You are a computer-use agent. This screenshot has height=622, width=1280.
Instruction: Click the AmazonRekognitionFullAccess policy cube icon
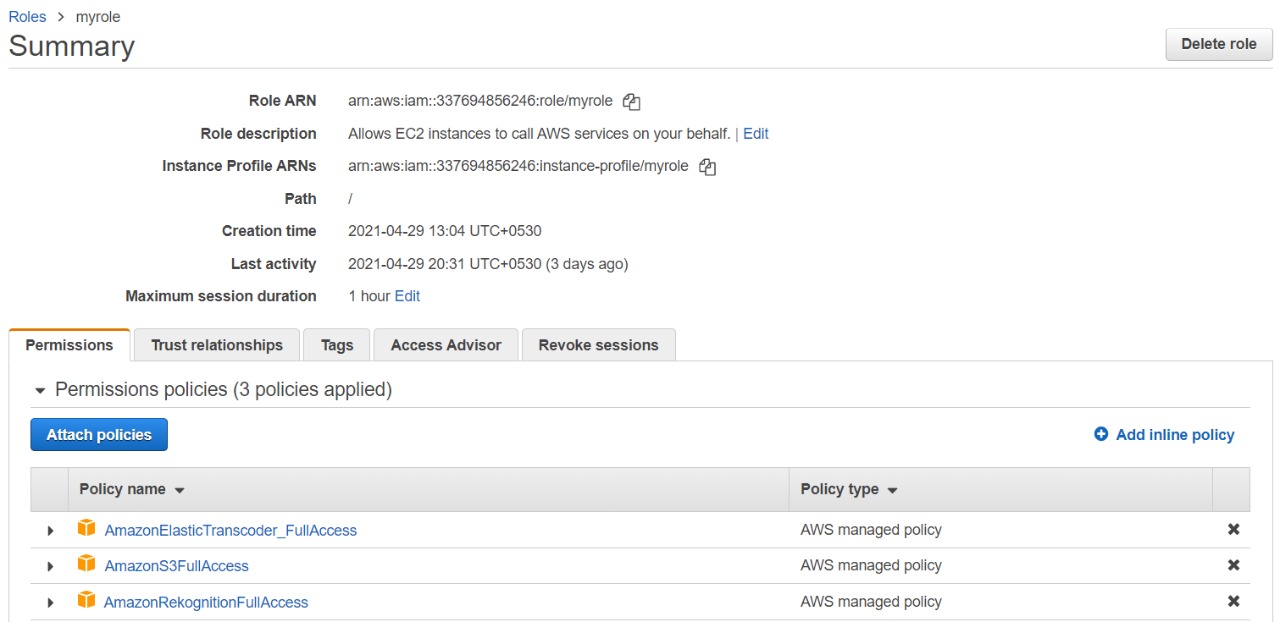(87, 601)
